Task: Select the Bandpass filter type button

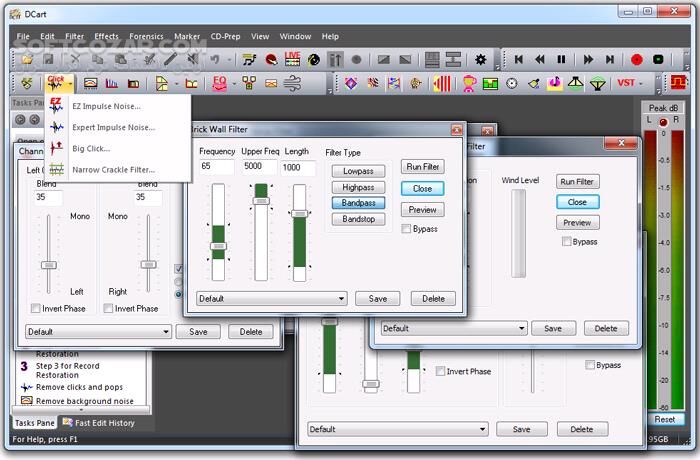Action: (358, 203)
